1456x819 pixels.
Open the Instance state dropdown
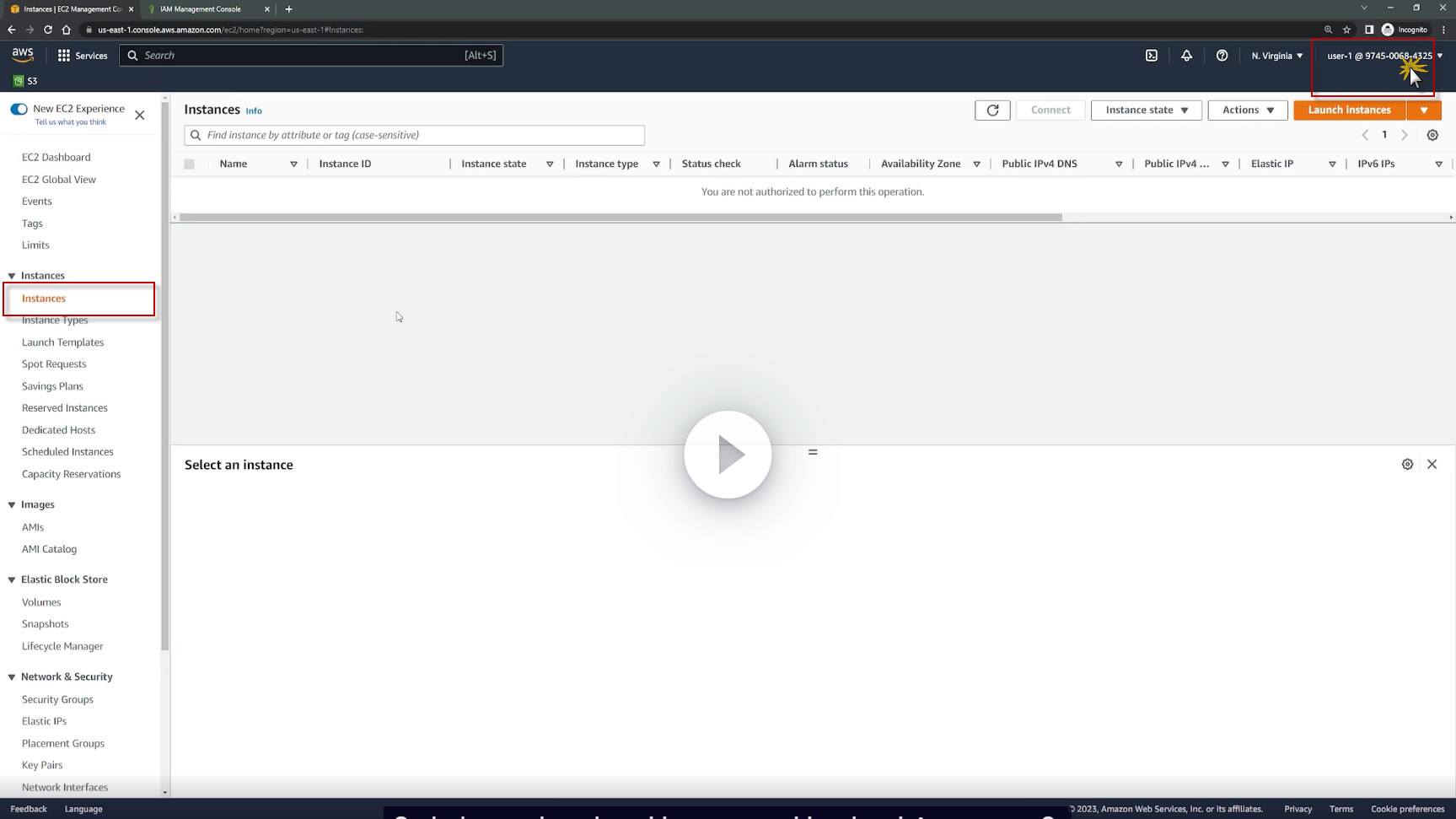point(1147,110)
